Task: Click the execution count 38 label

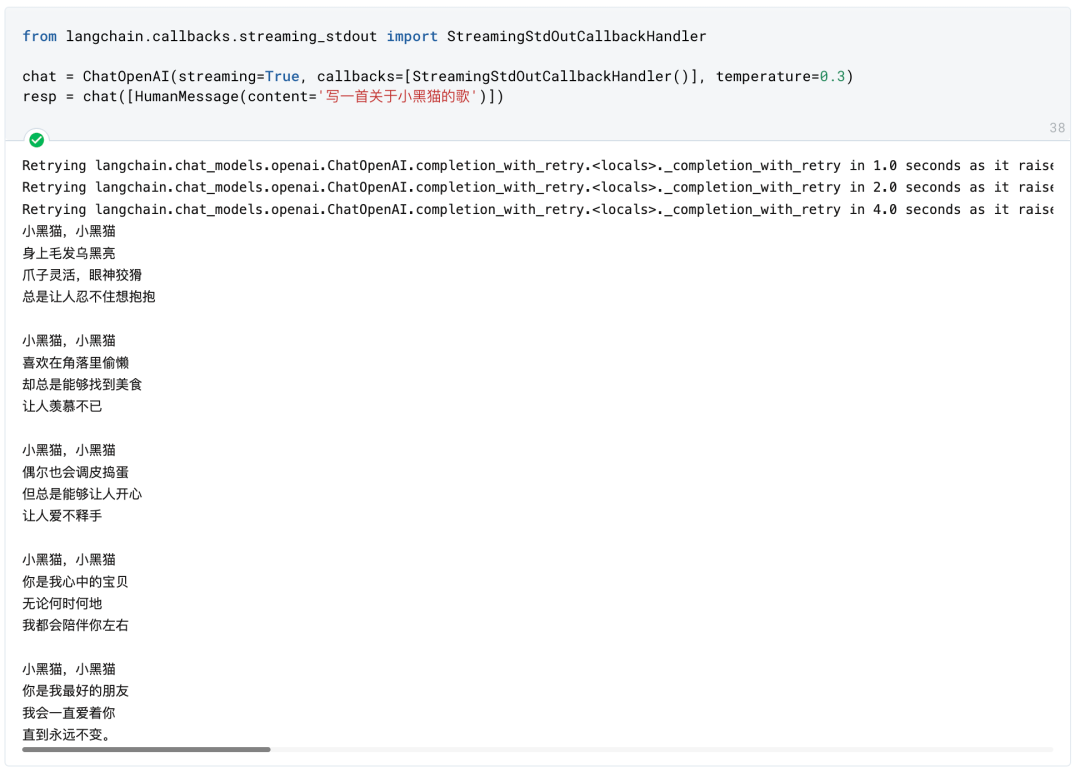Action: point(1057,128)
